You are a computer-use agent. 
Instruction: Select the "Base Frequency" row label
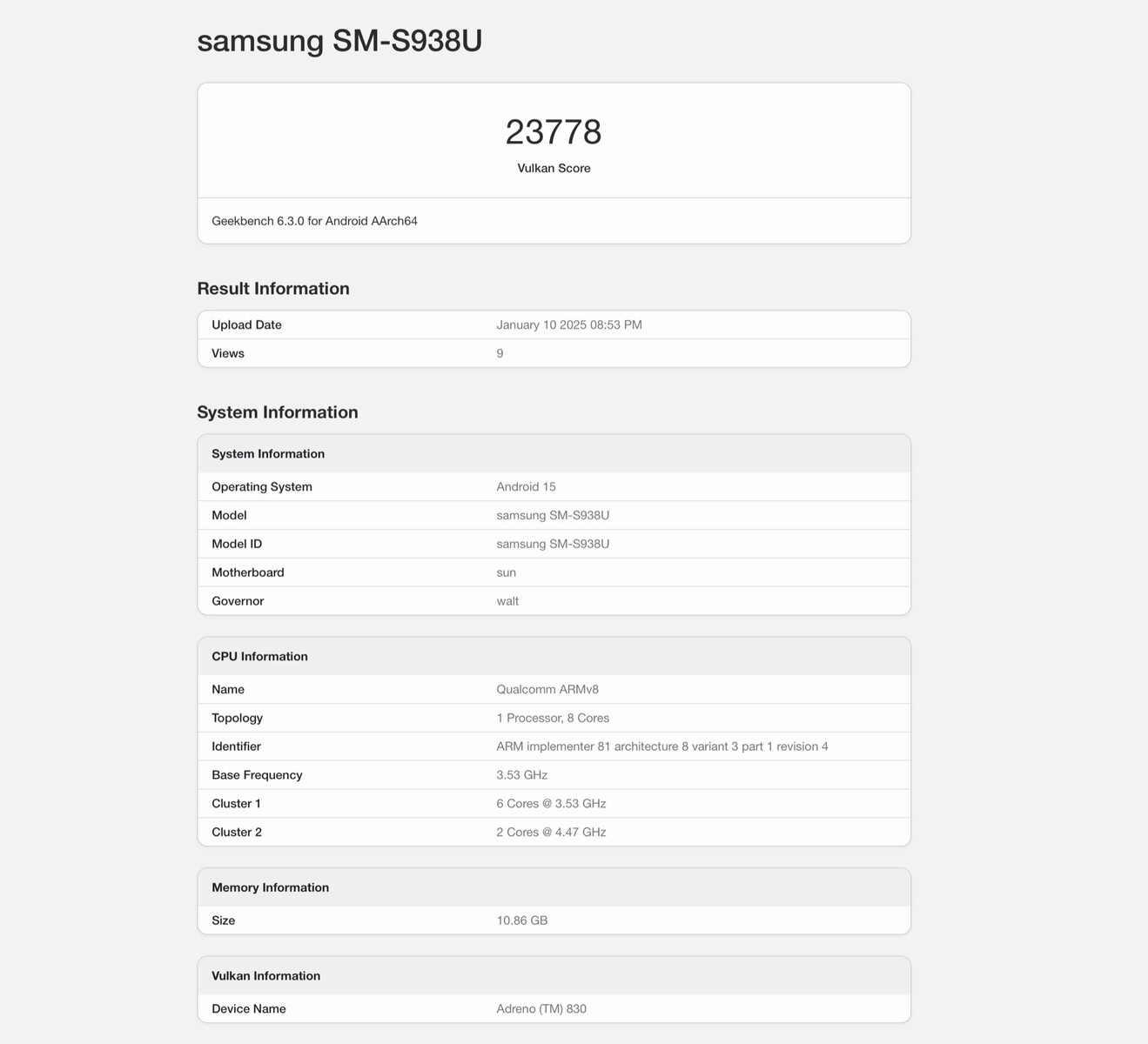[x=257, y=775]
